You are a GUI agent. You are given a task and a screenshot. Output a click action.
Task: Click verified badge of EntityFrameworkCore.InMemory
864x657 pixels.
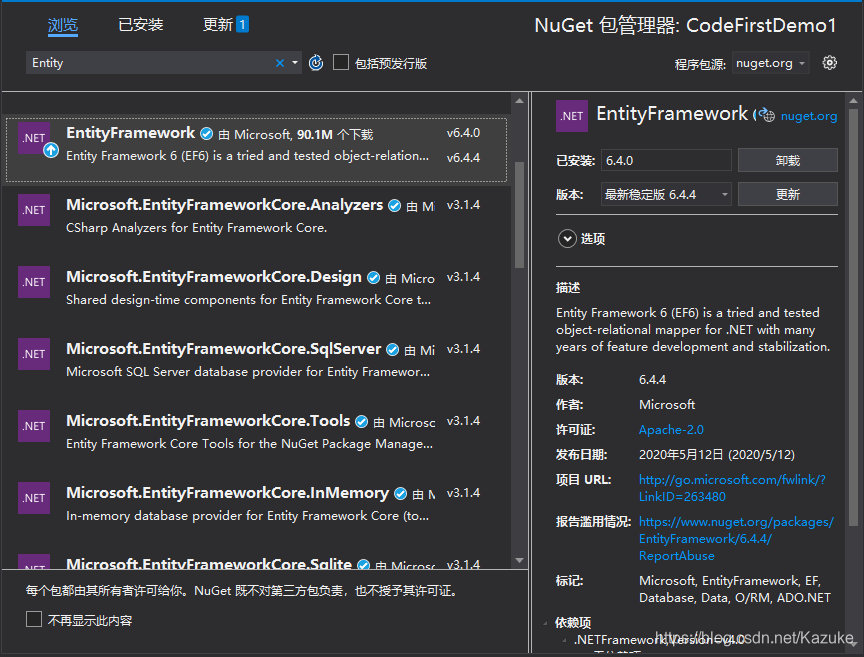401,493
